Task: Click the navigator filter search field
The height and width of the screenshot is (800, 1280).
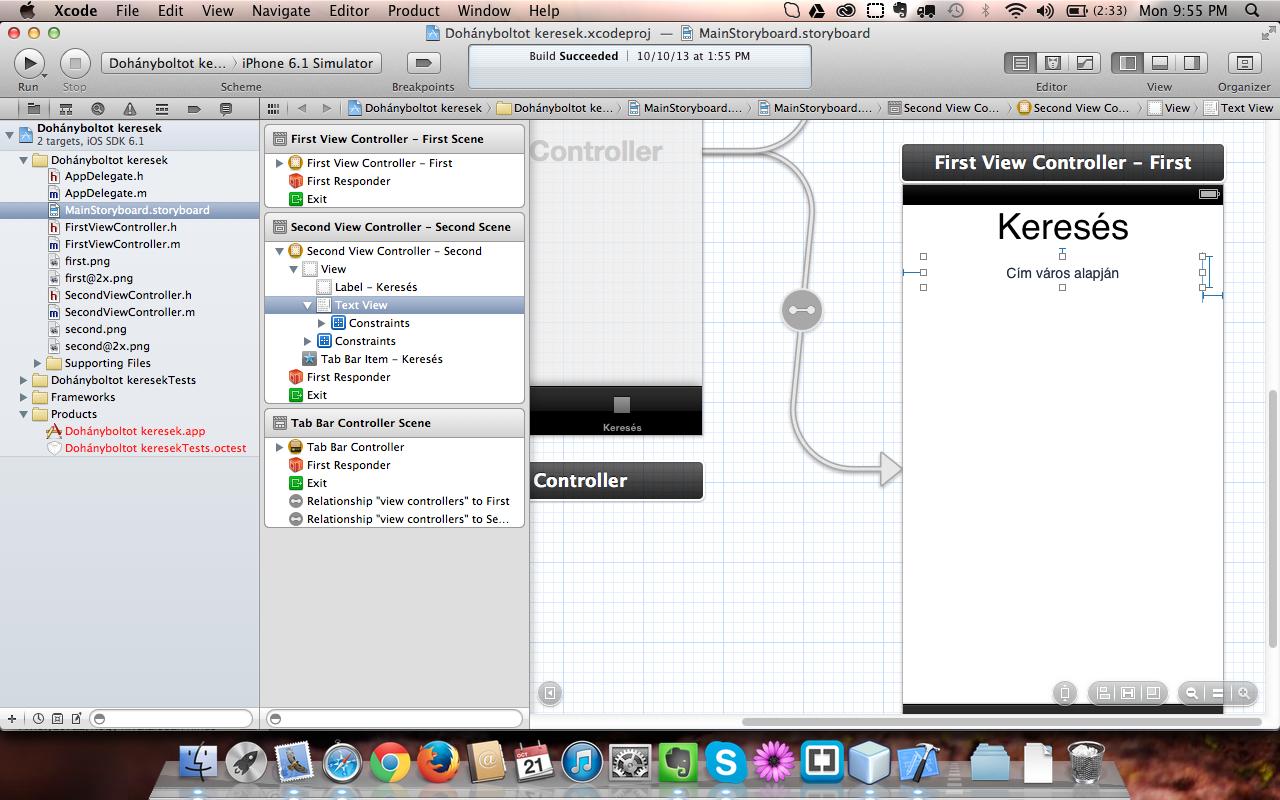Action: tap(171, 719)
